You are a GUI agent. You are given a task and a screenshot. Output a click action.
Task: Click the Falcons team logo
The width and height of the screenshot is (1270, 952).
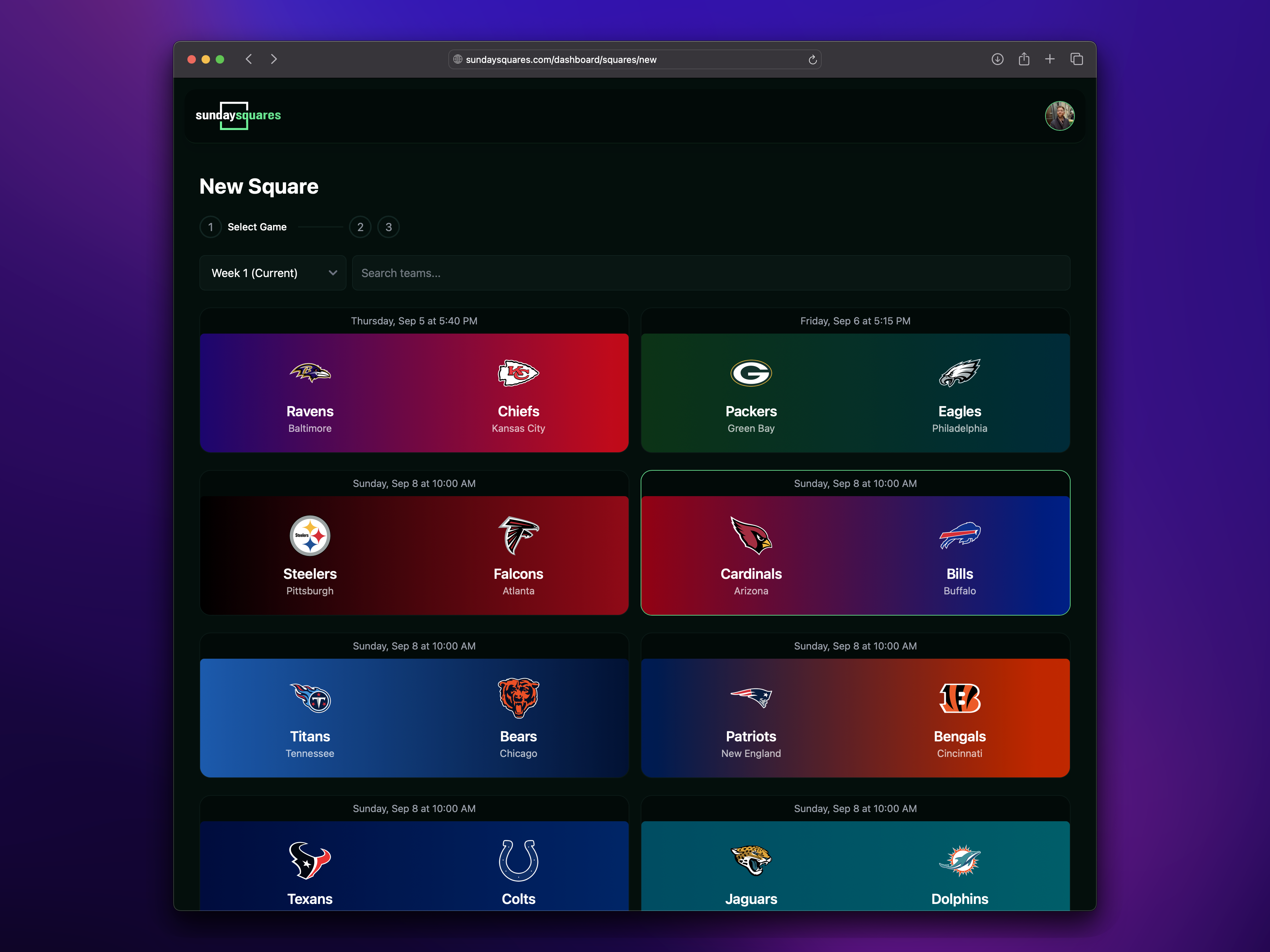[x=518, y=535]
